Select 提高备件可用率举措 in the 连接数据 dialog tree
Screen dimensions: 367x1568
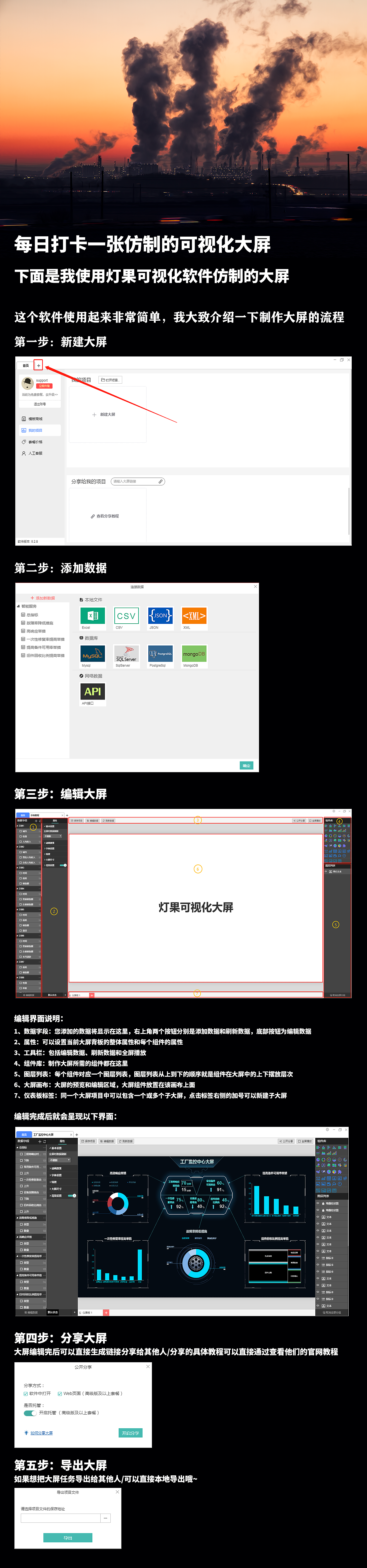(41, 647)
